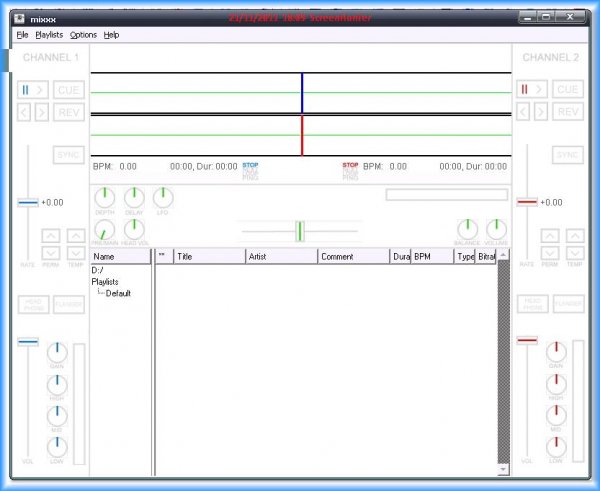Raise Channel 1 TEMP rate up arrow
This screenshot has width=600, height=491.
[x=76, y=236]
